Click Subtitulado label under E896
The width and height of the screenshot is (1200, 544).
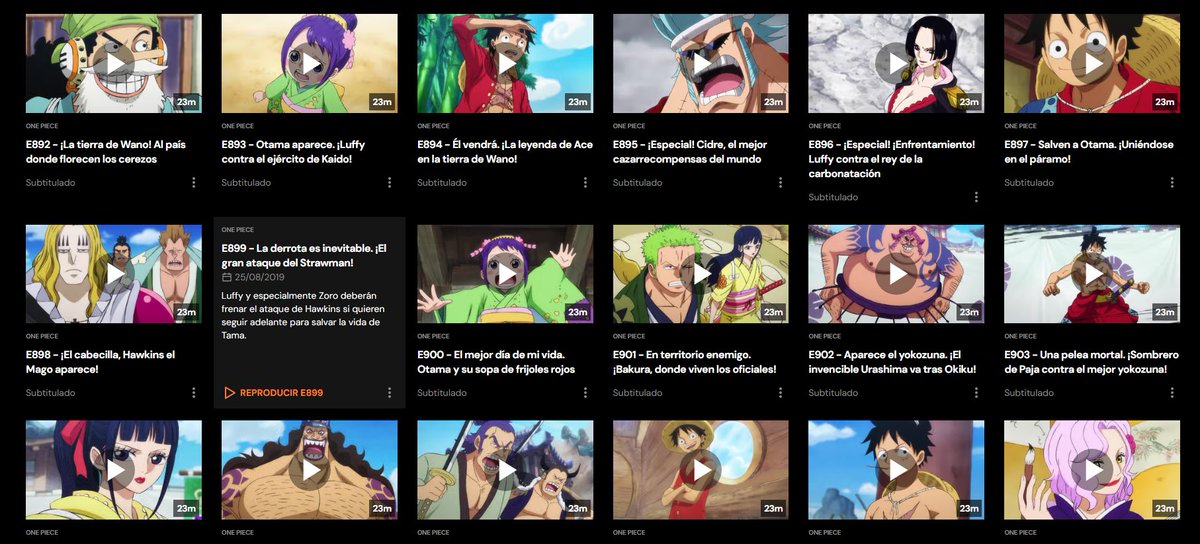click(833, 197)
